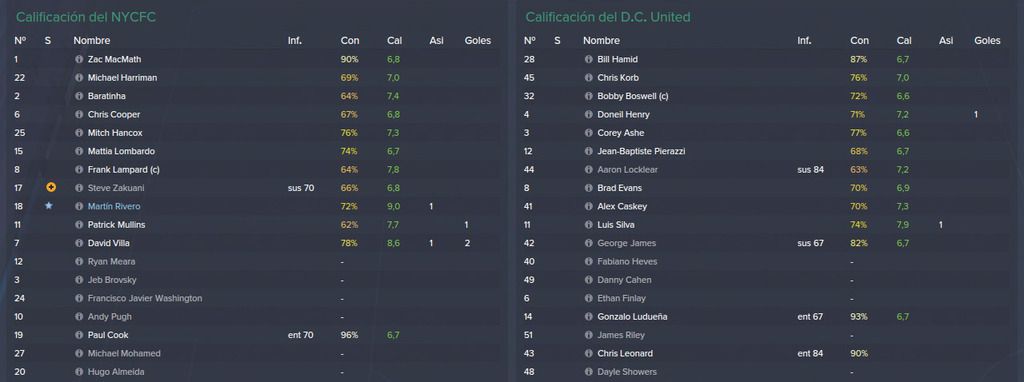Sort D.C. United table by Goles column
1024x382 pixels.
click(987, 40)
